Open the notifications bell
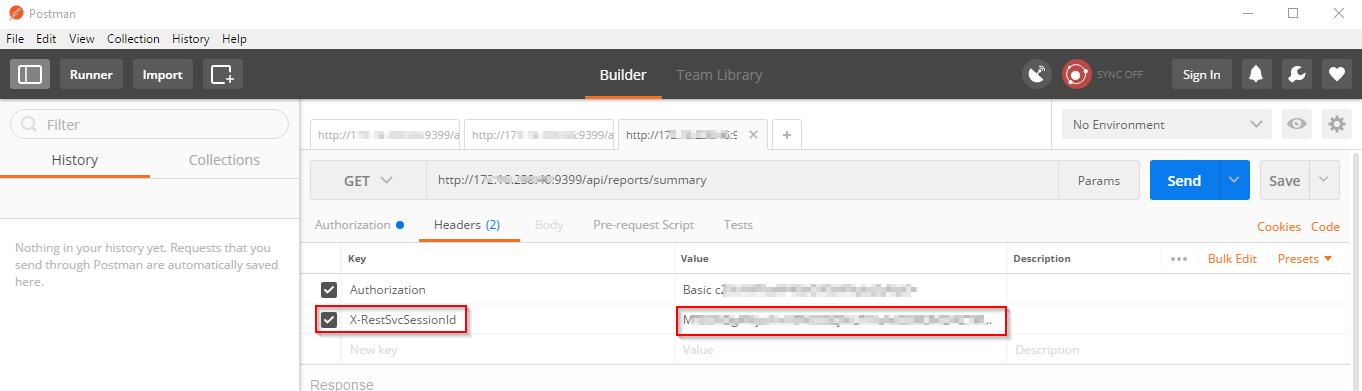 pos(1257,74)
